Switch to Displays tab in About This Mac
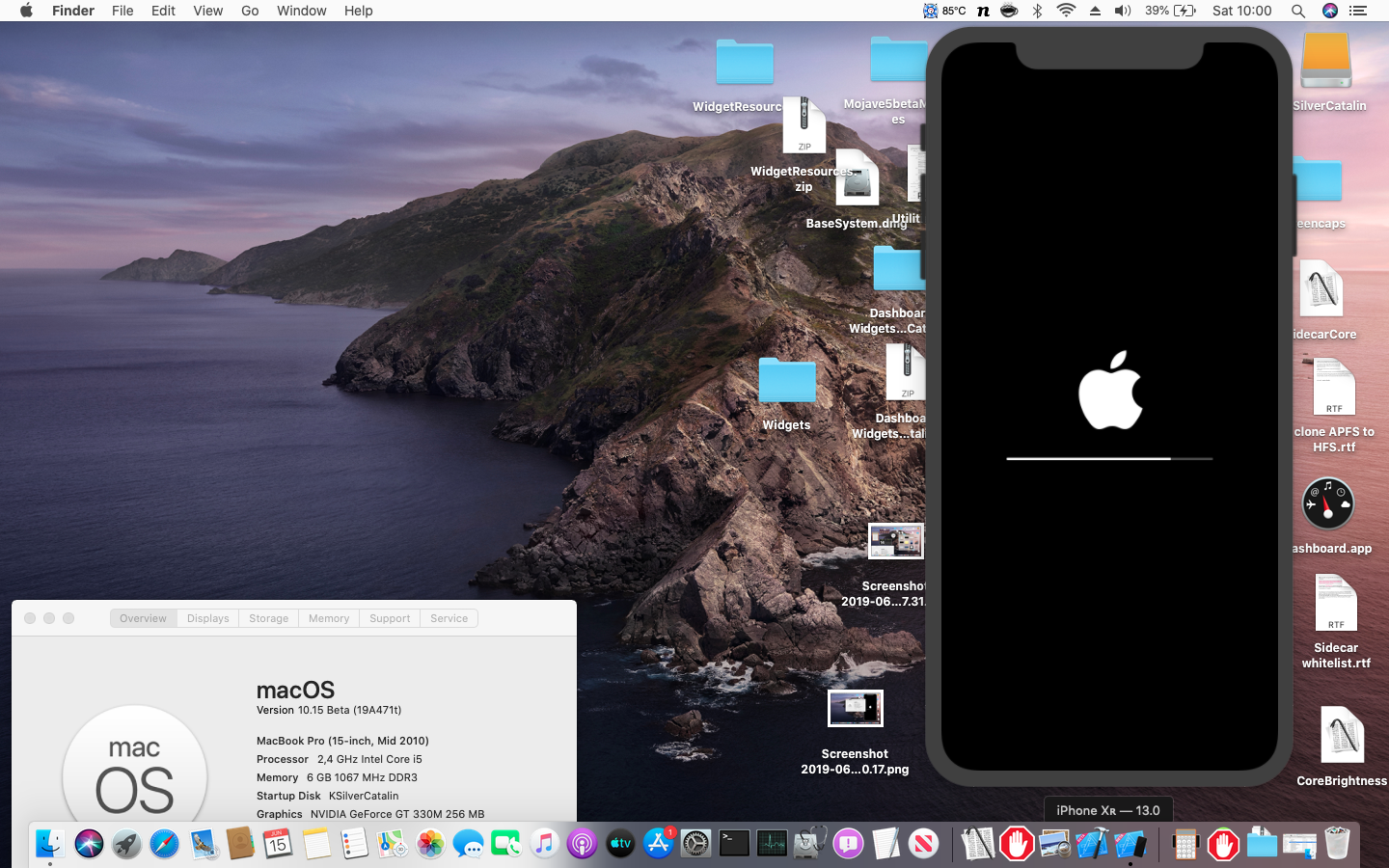This screenshot has width=1389, height=868. (x=208, y=618)
